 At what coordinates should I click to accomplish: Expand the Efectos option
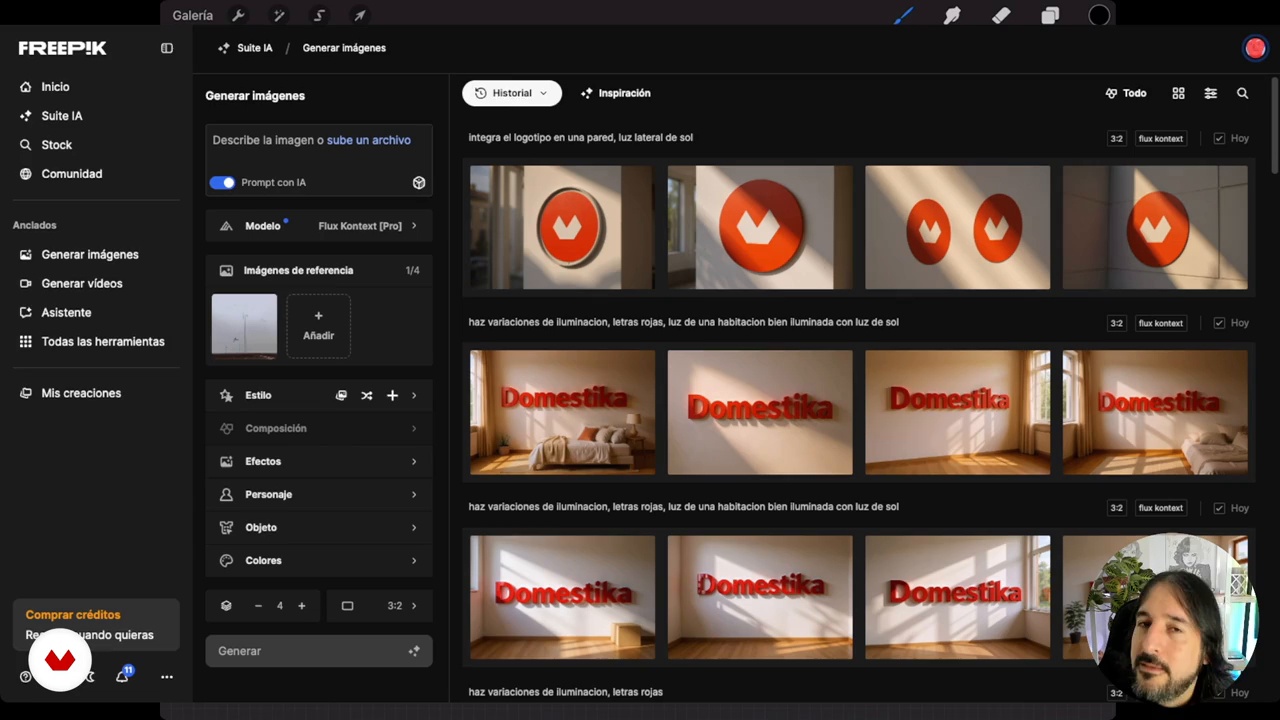point(319,461)
